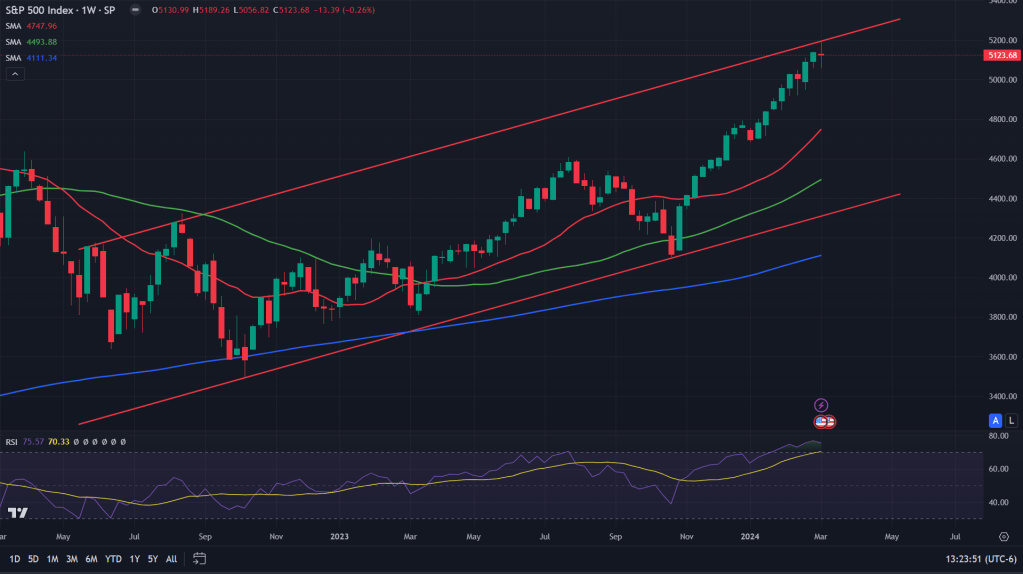Toggle log scale with the L button

[x=1011, y=421]
